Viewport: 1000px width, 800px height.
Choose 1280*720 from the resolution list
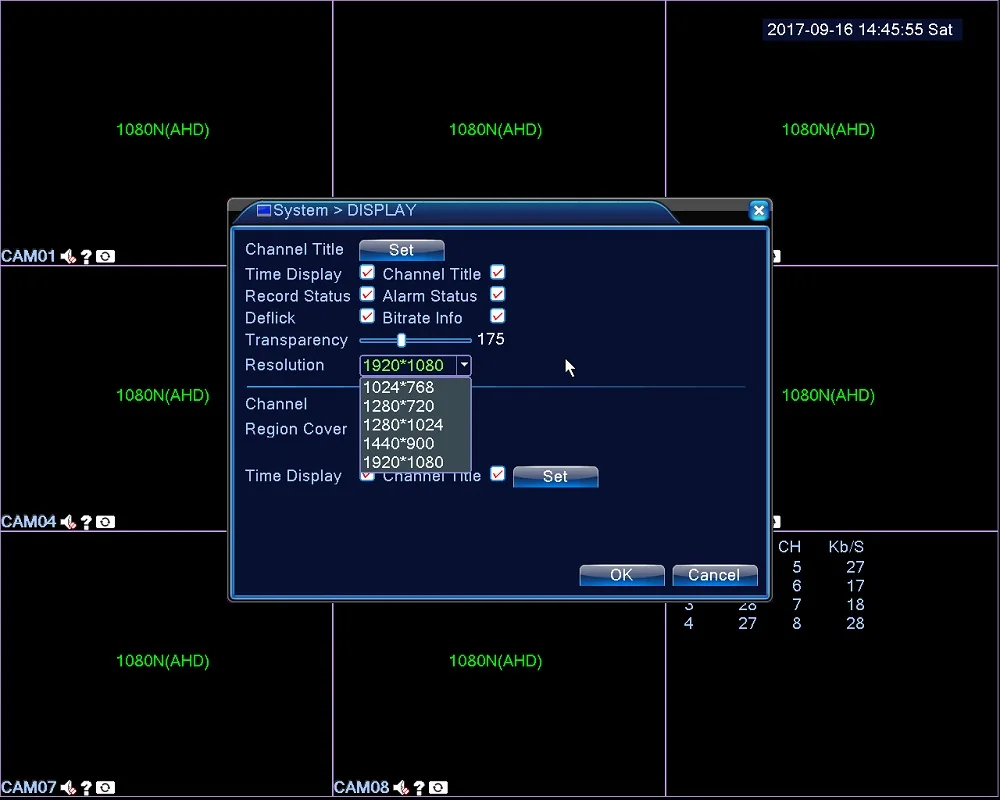pyautogui.click(x=415, y=406)
